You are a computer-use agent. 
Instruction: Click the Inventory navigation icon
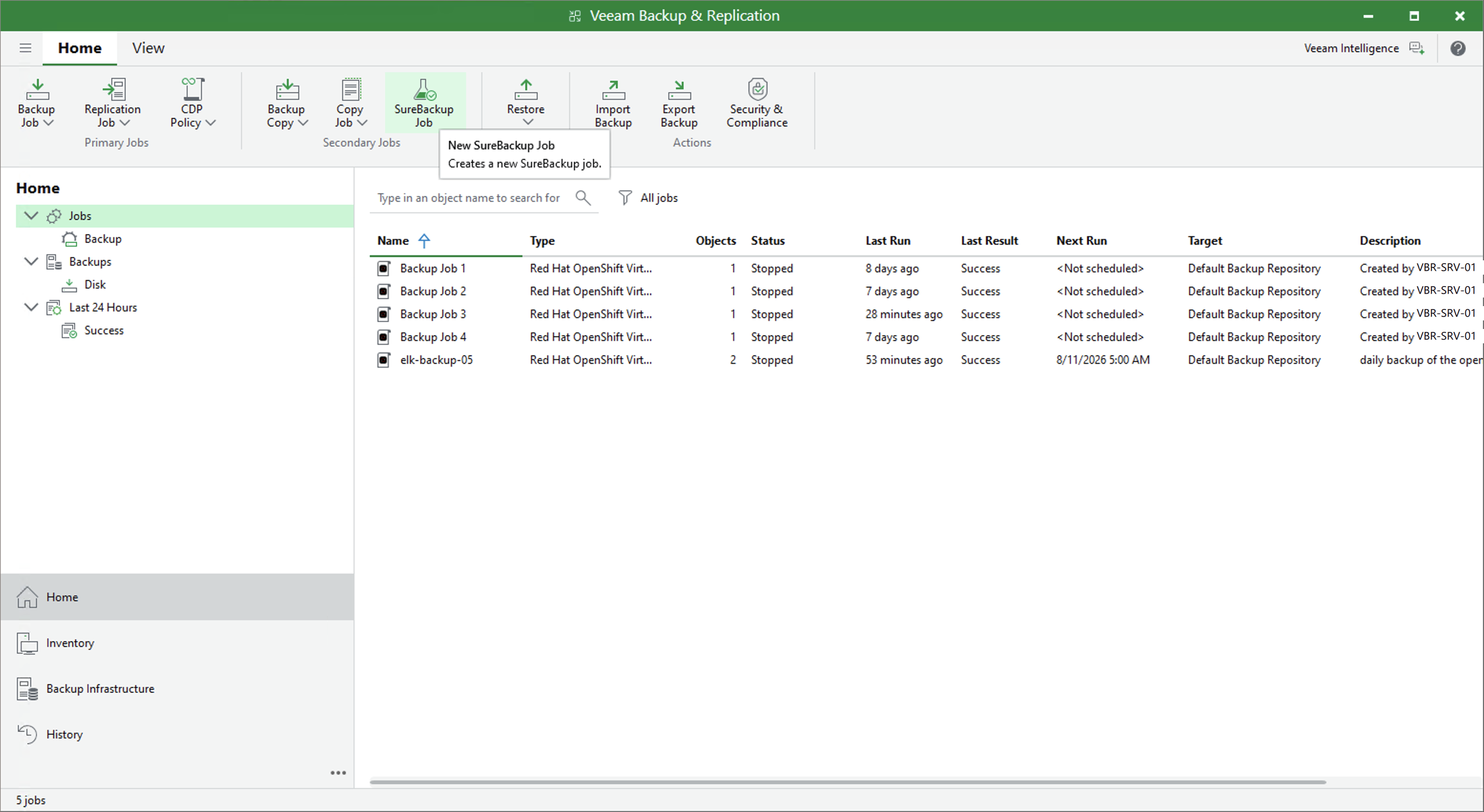(27, 643)
